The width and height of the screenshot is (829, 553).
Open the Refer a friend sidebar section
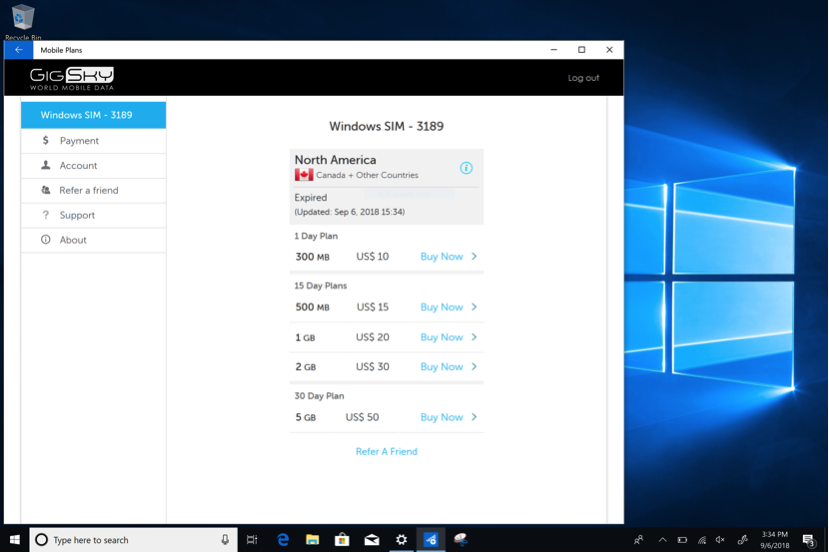point(94,190)
